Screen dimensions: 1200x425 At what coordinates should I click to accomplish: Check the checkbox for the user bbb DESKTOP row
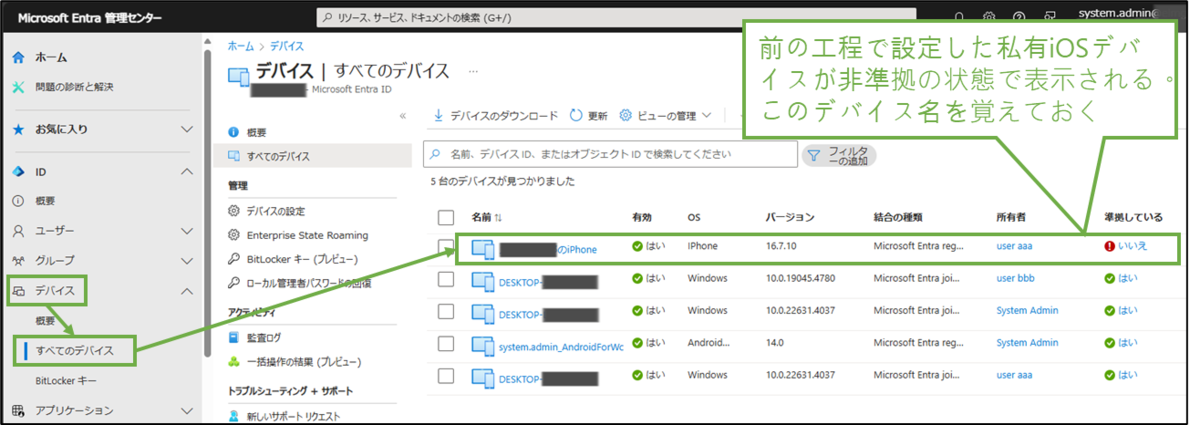446,279
